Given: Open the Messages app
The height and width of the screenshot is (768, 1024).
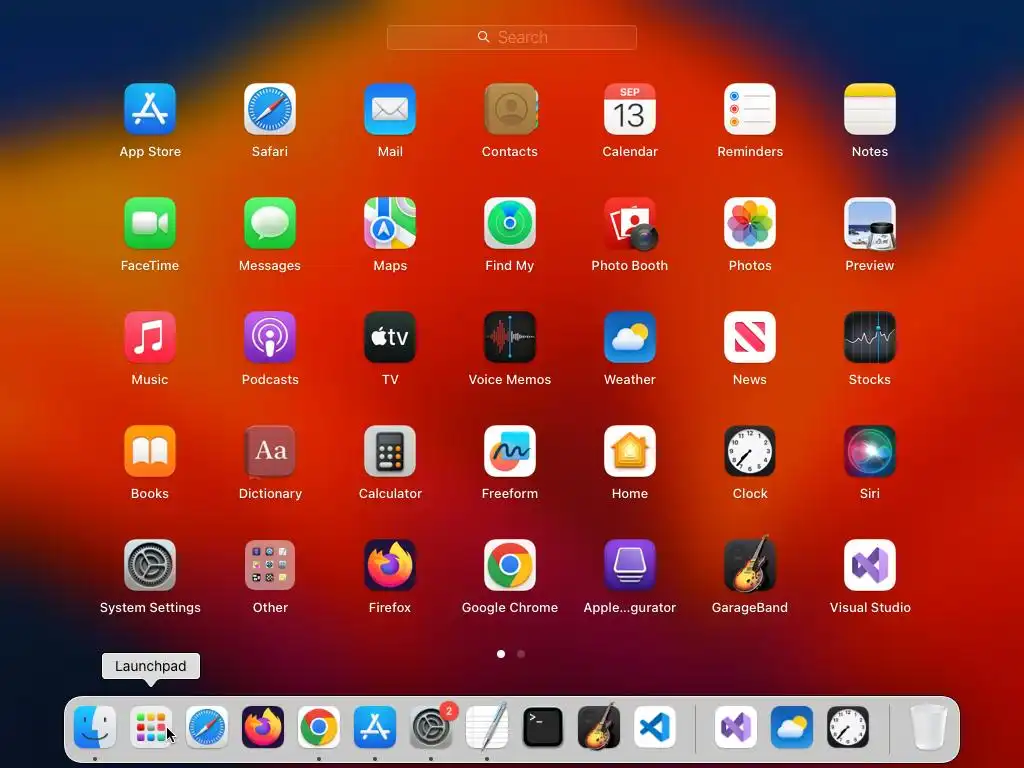Looking at the screenshot, I should (270, 223).
